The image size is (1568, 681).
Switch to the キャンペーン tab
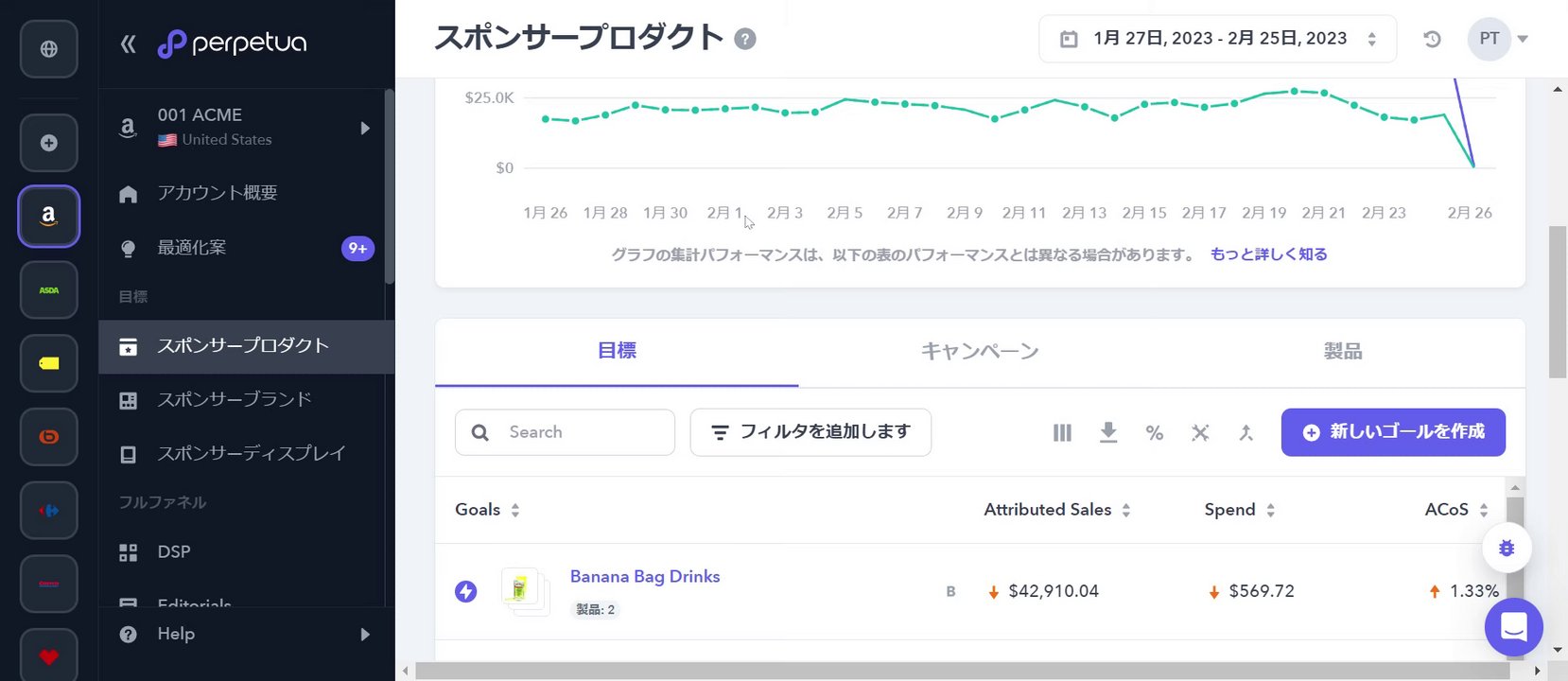980,352
